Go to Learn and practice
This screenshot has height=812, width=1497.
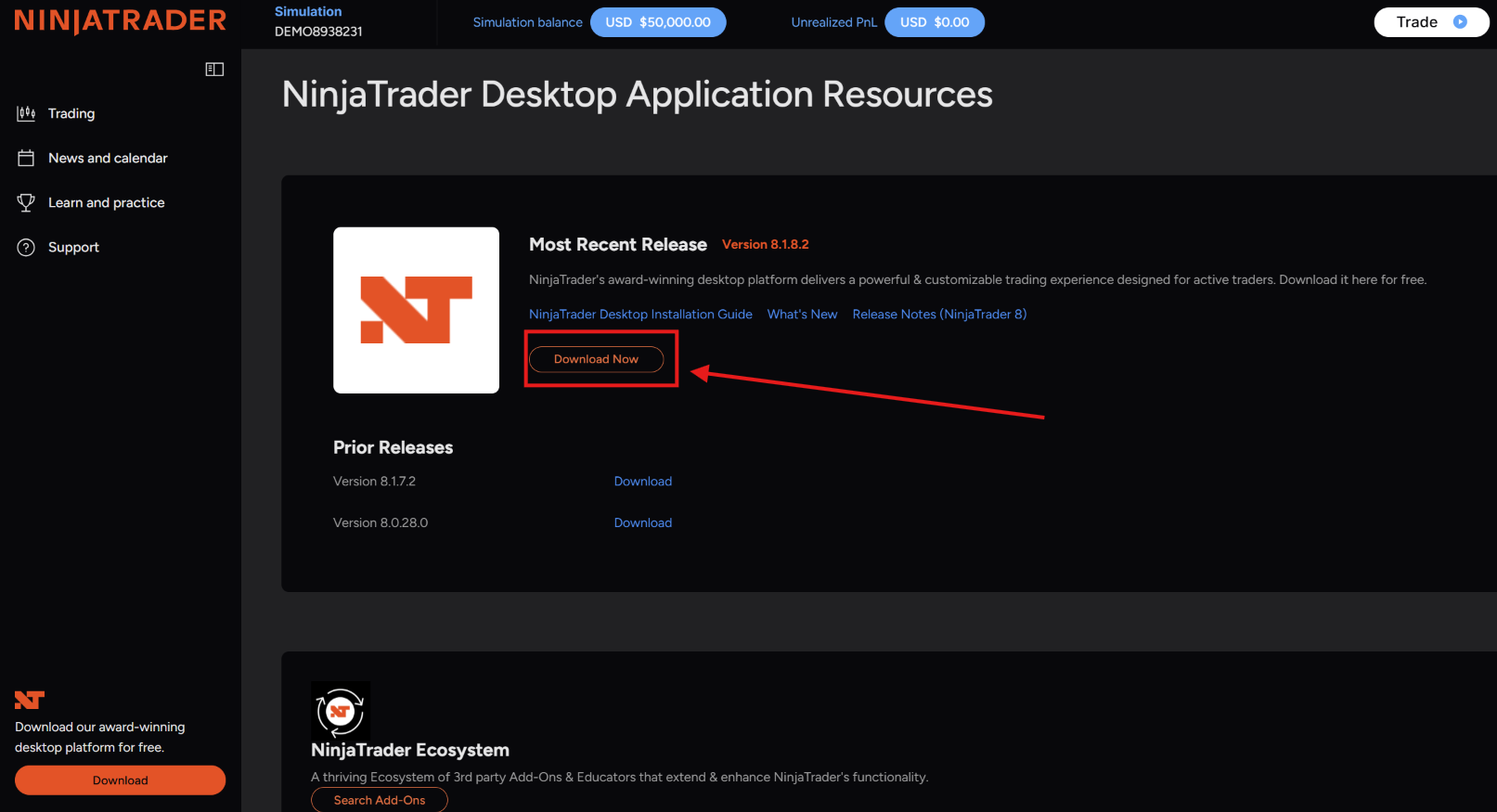click(106, 202)
